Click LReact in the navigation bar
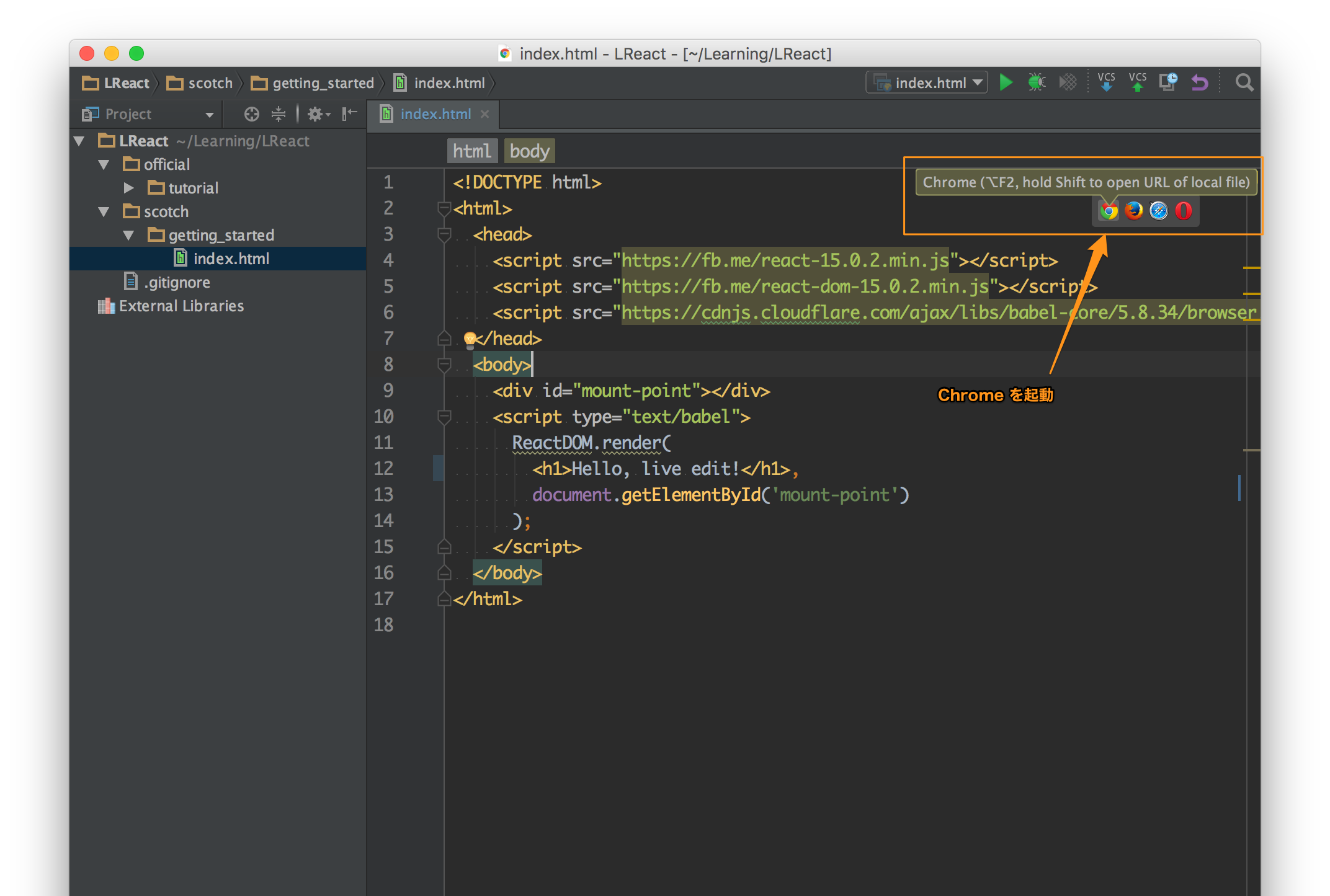1330x896 pixels. (x=116, y=83)
